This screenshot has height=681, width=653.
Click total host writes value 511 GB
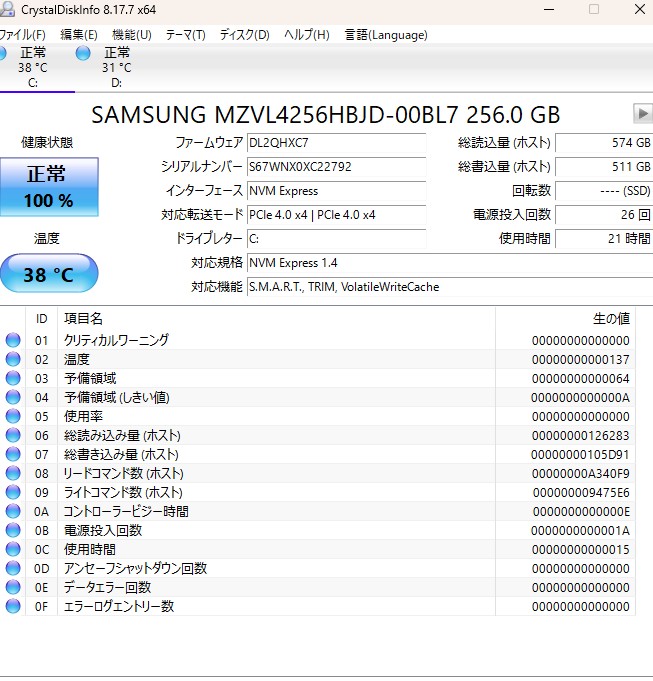(604, 167)
